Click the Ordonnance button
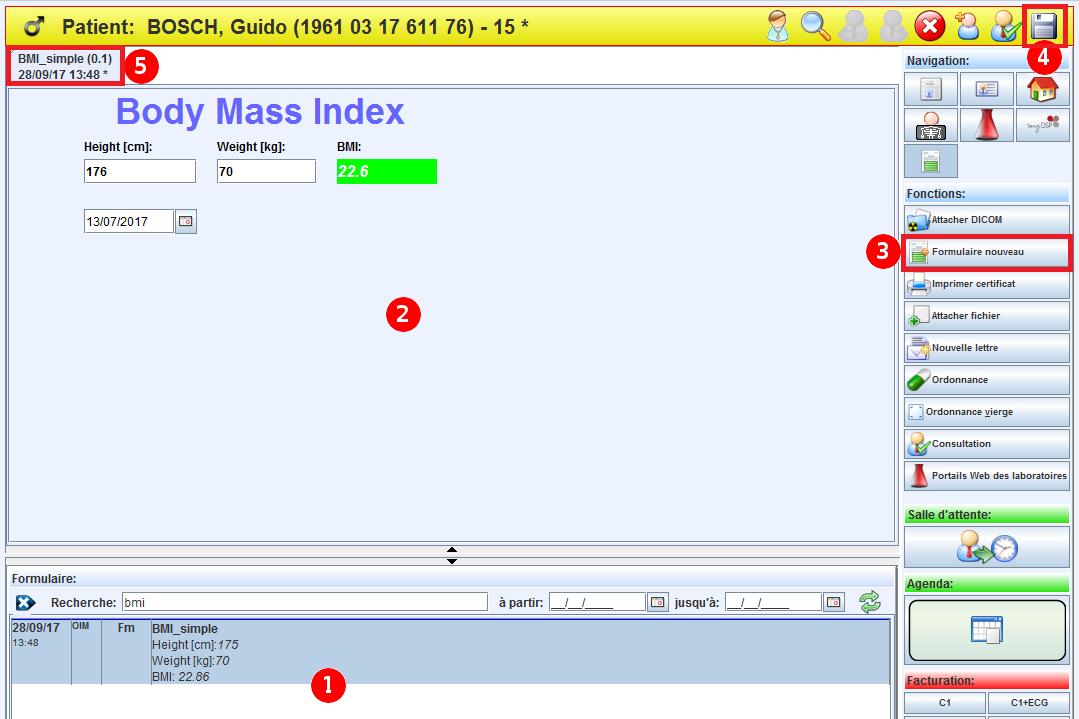 [986, 380]
